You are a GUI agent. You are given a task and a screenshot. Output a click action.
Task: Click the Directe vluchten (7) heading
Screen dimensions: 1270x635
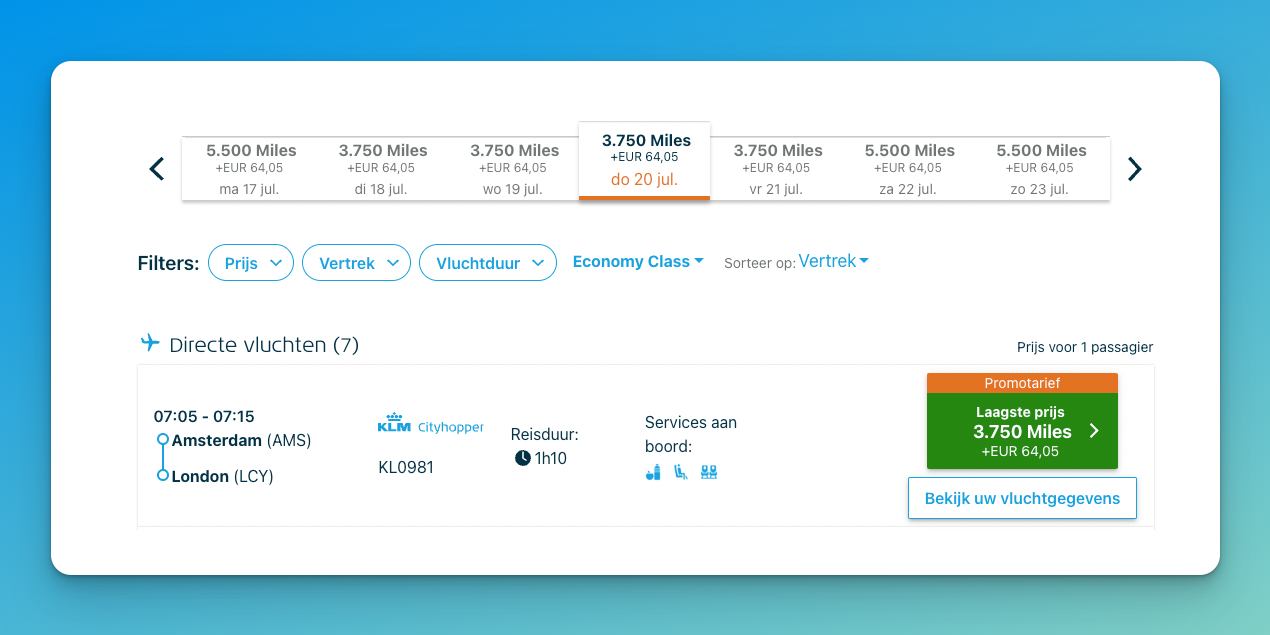[264, 345]
